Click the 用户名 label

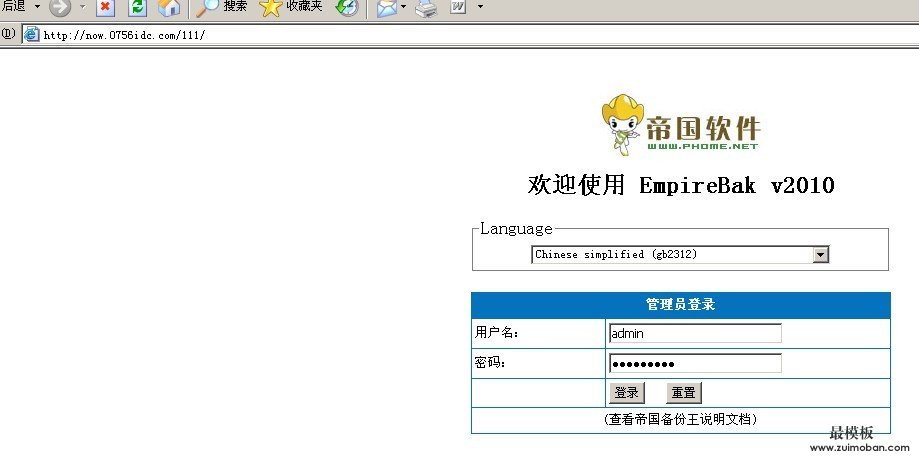point(497,333)
